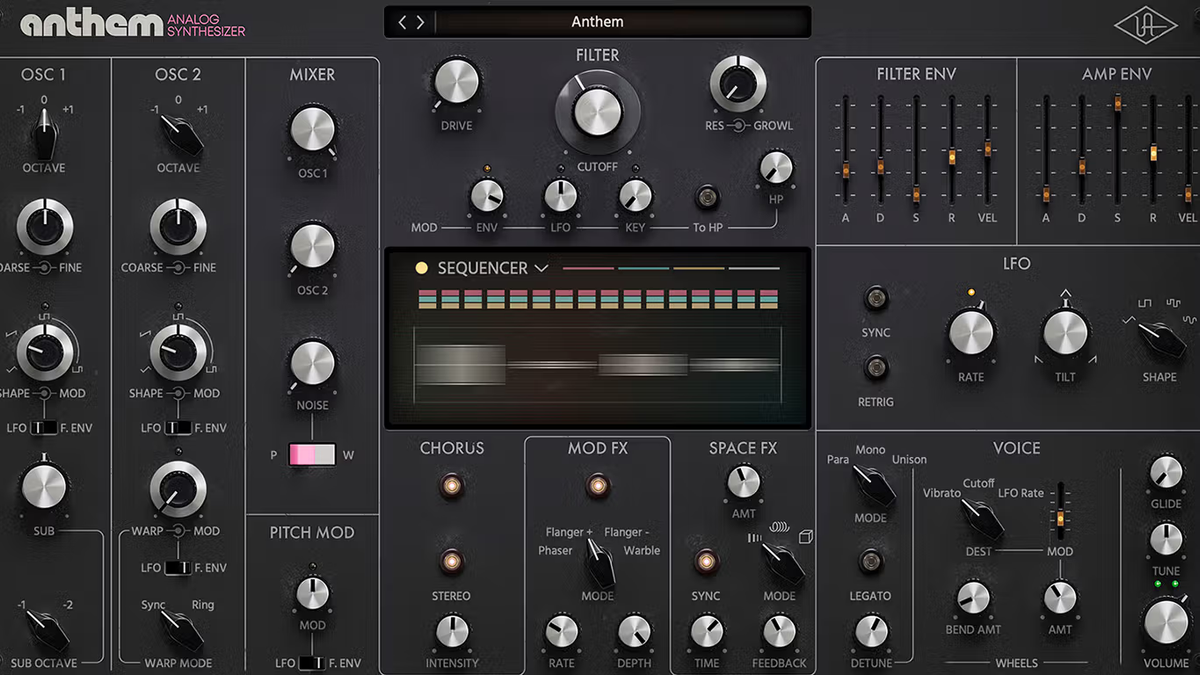Toggle the Space FX SYNC button
Image resolution: width=1200 pixels, height=675 pixels.
706,561
